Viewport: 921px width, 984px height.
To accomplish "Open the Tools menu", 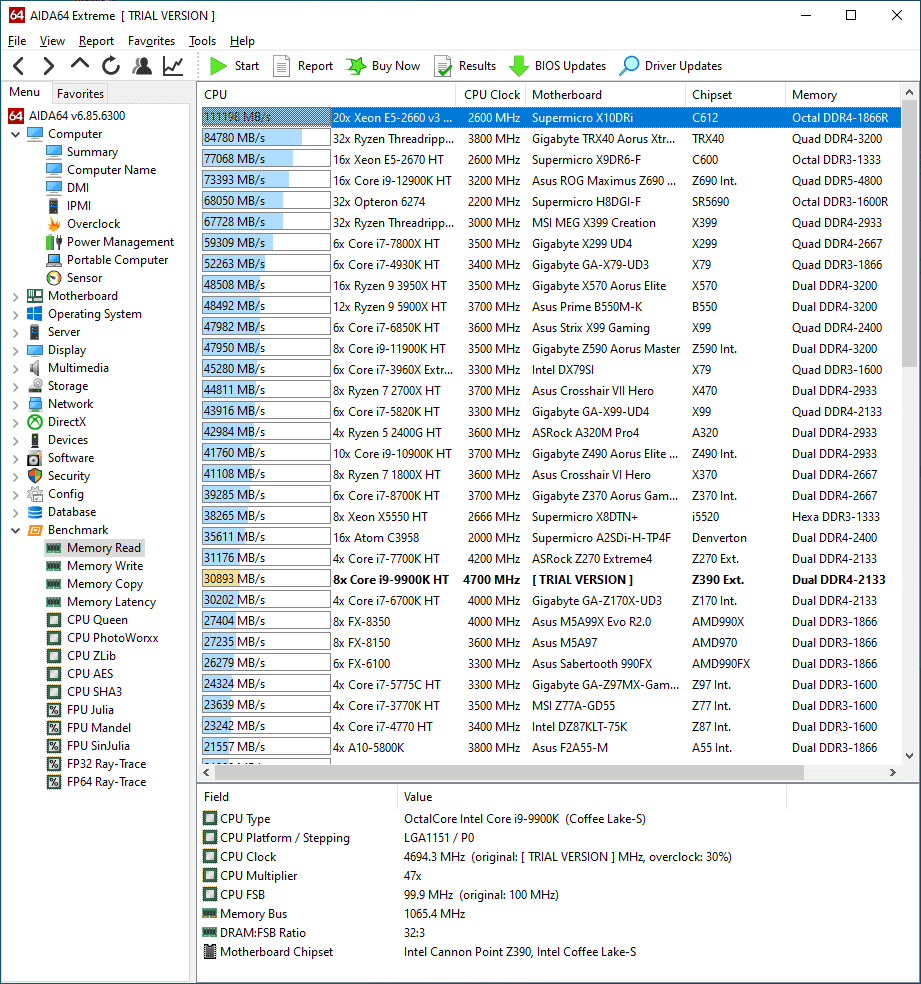I will 203,41.
